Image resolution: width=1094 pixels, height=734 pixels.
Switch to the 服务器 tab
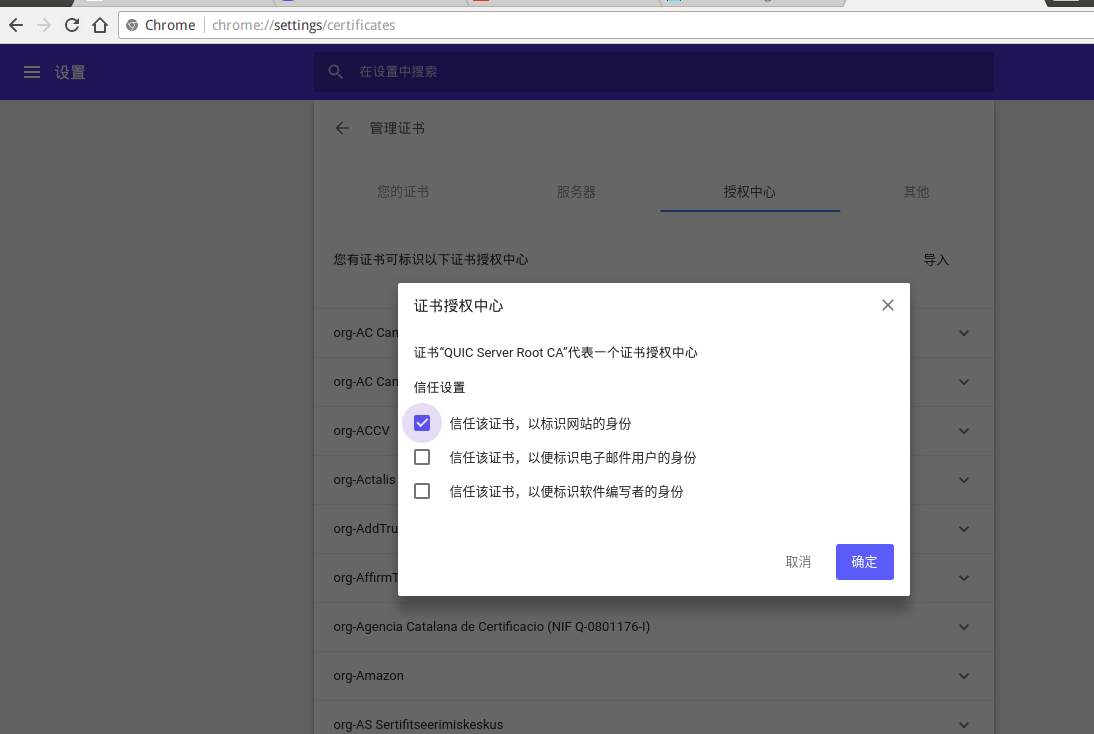point(576,192)
